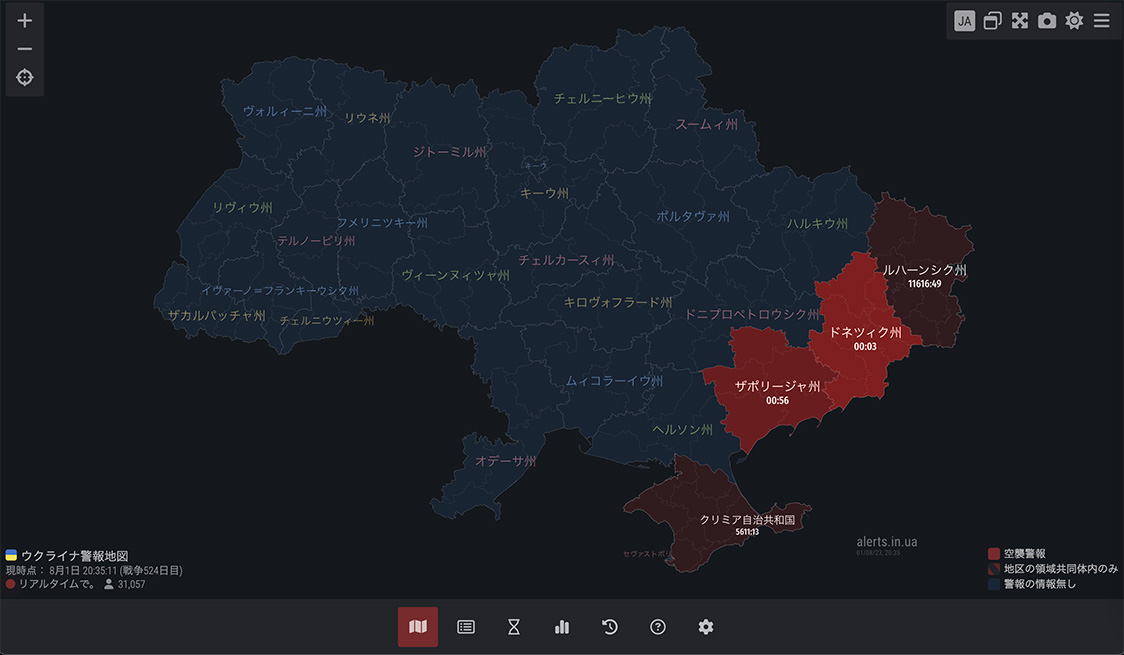Open the hamburger menu
This screenshot has height=655, width=1124.
click(1101, 21)
